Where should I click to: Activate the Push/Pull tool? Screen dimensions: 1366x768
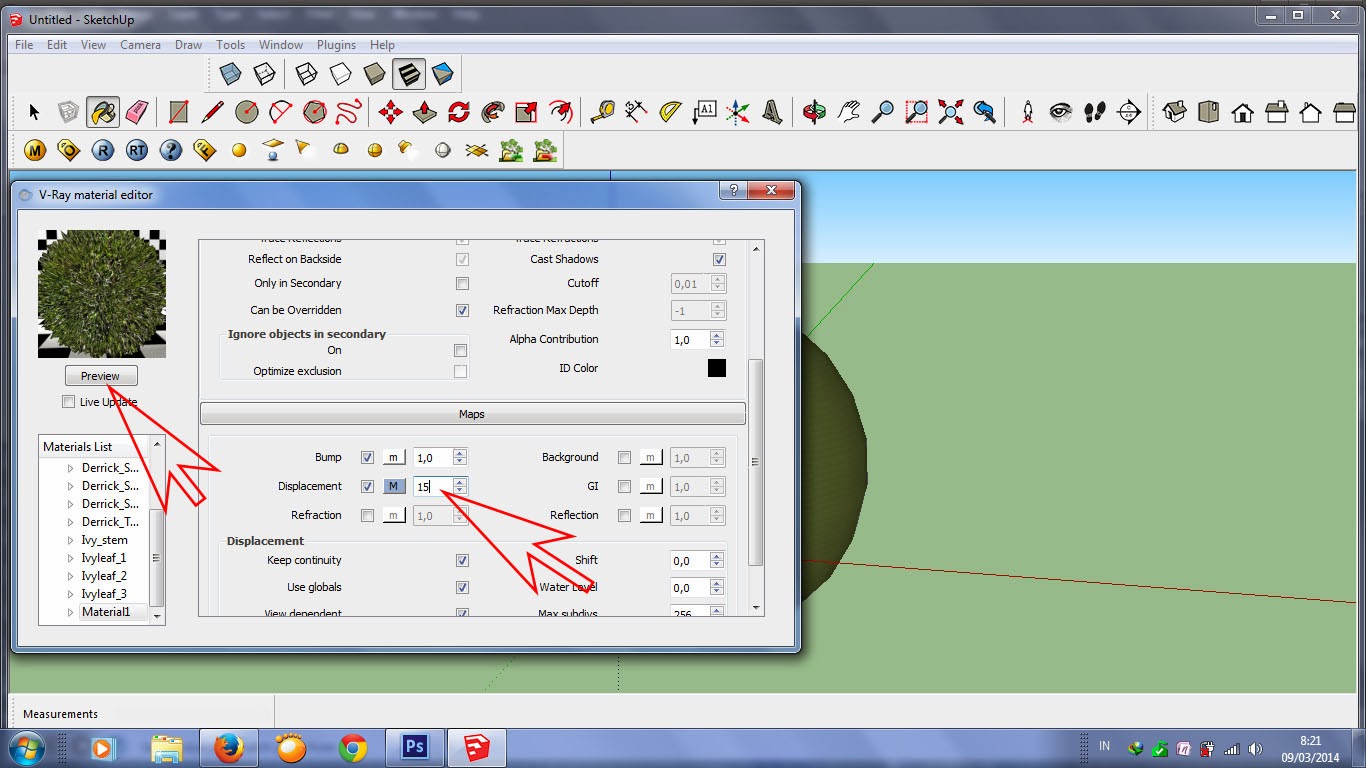tap(424, 112)
